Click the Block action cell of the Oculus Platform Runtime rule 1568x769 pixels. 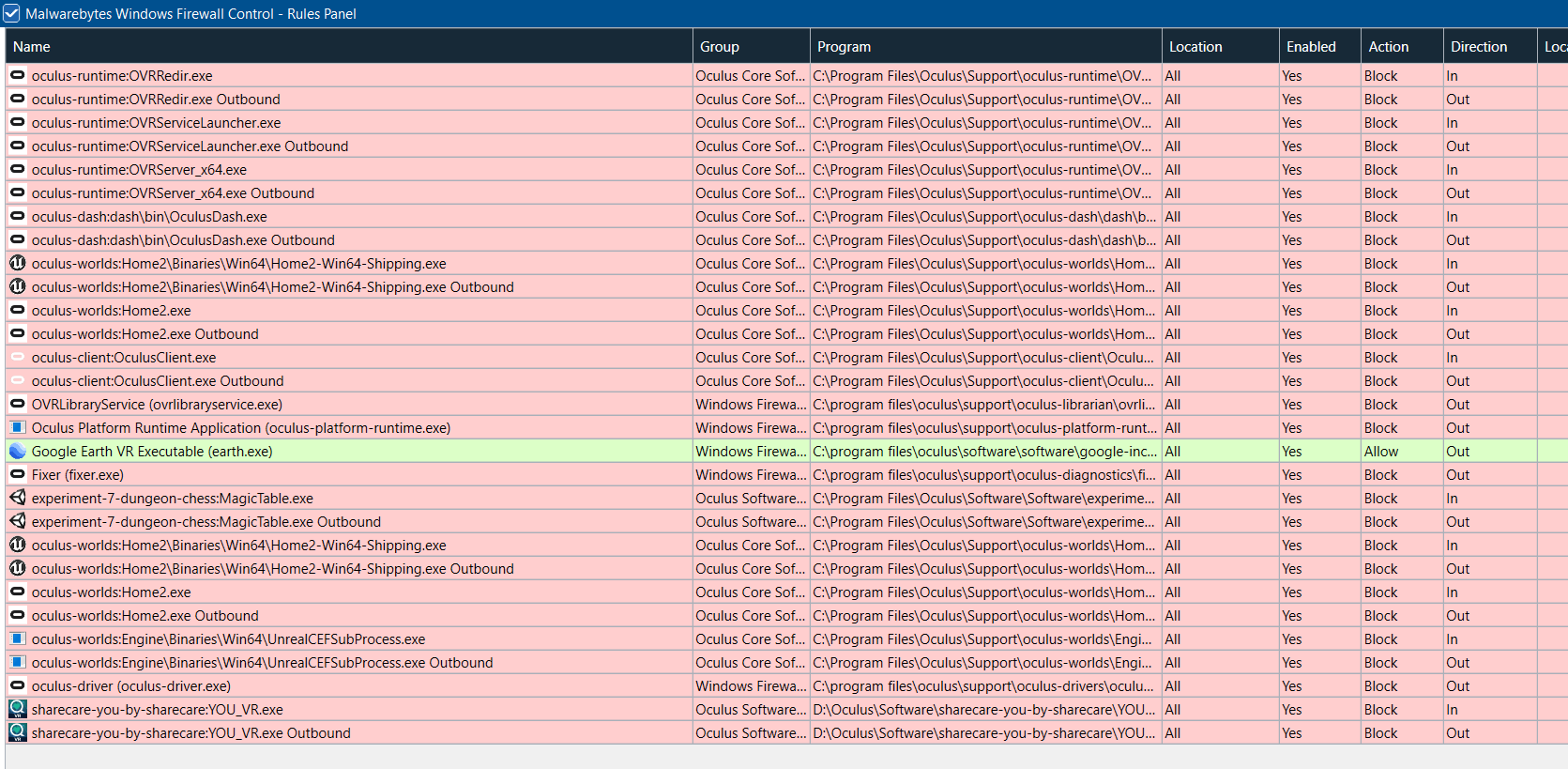pos(1402,428)
